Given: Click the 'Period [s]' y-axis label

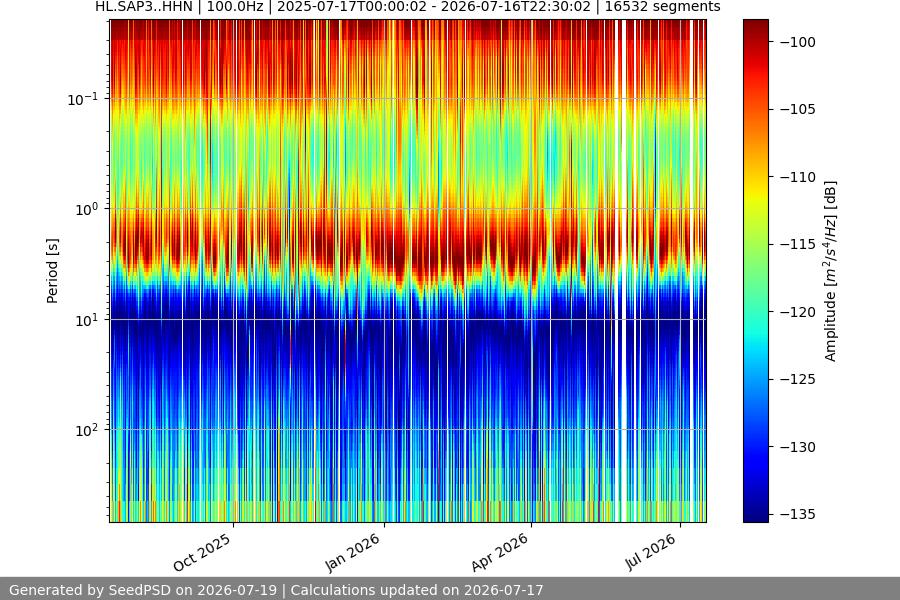Looking at the screenshot, I should coord(52,270).
